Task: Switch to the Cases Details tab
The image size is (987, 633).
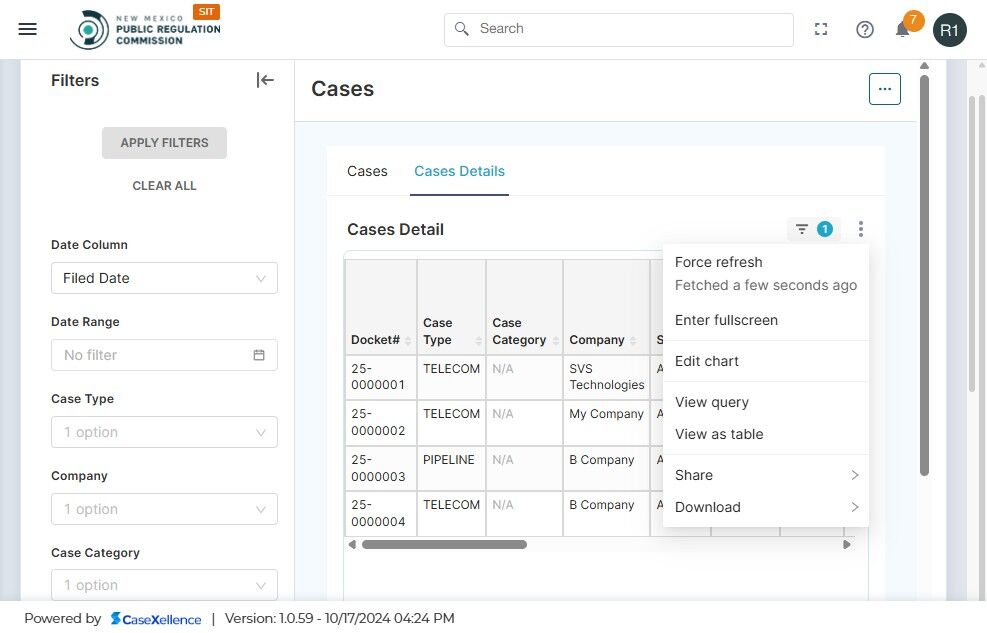Action: click(x=460, y=171)
